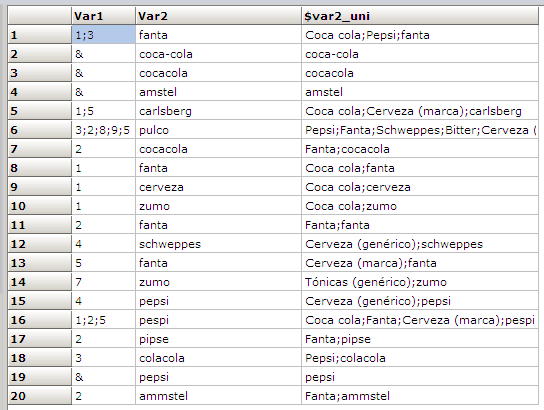Screen dimensions: 544x410
Task: Click Var1 cell containing 1;2;5
Action: pyautogui.click(x=103, y=320)
